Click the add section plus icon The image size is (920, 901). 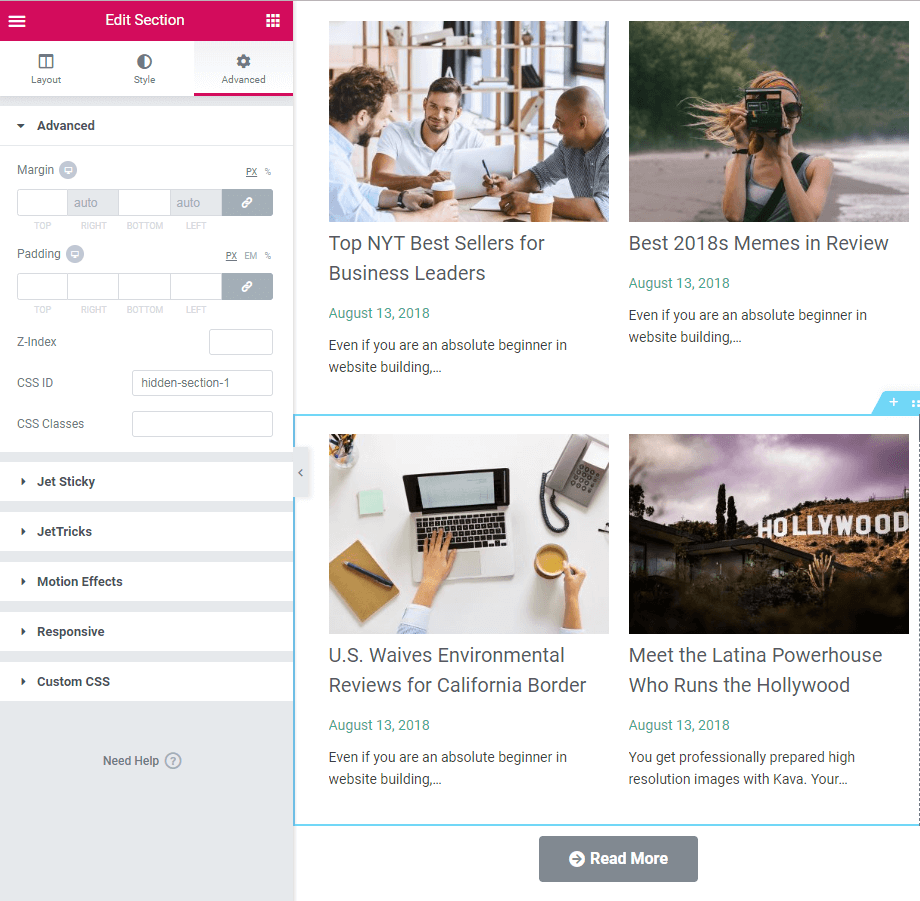(x=893, y=402)
